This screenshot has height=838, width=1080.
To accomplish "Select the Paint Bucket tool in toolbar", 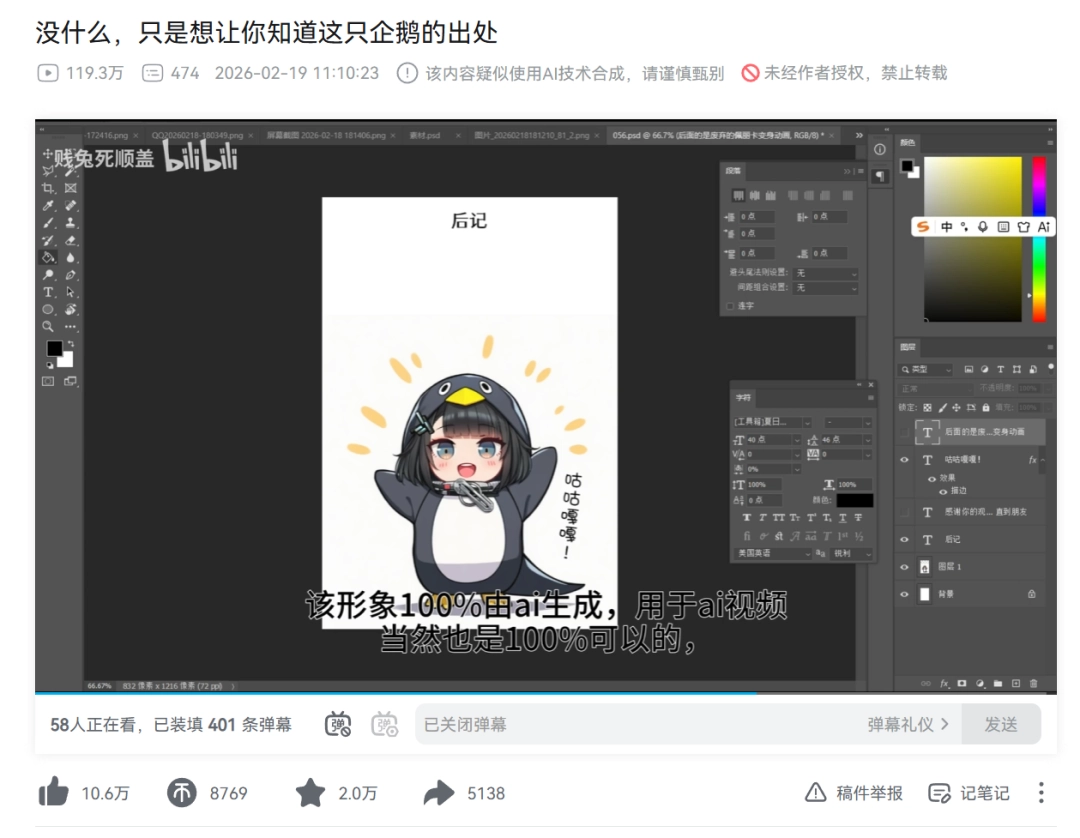I will point(48,257).
